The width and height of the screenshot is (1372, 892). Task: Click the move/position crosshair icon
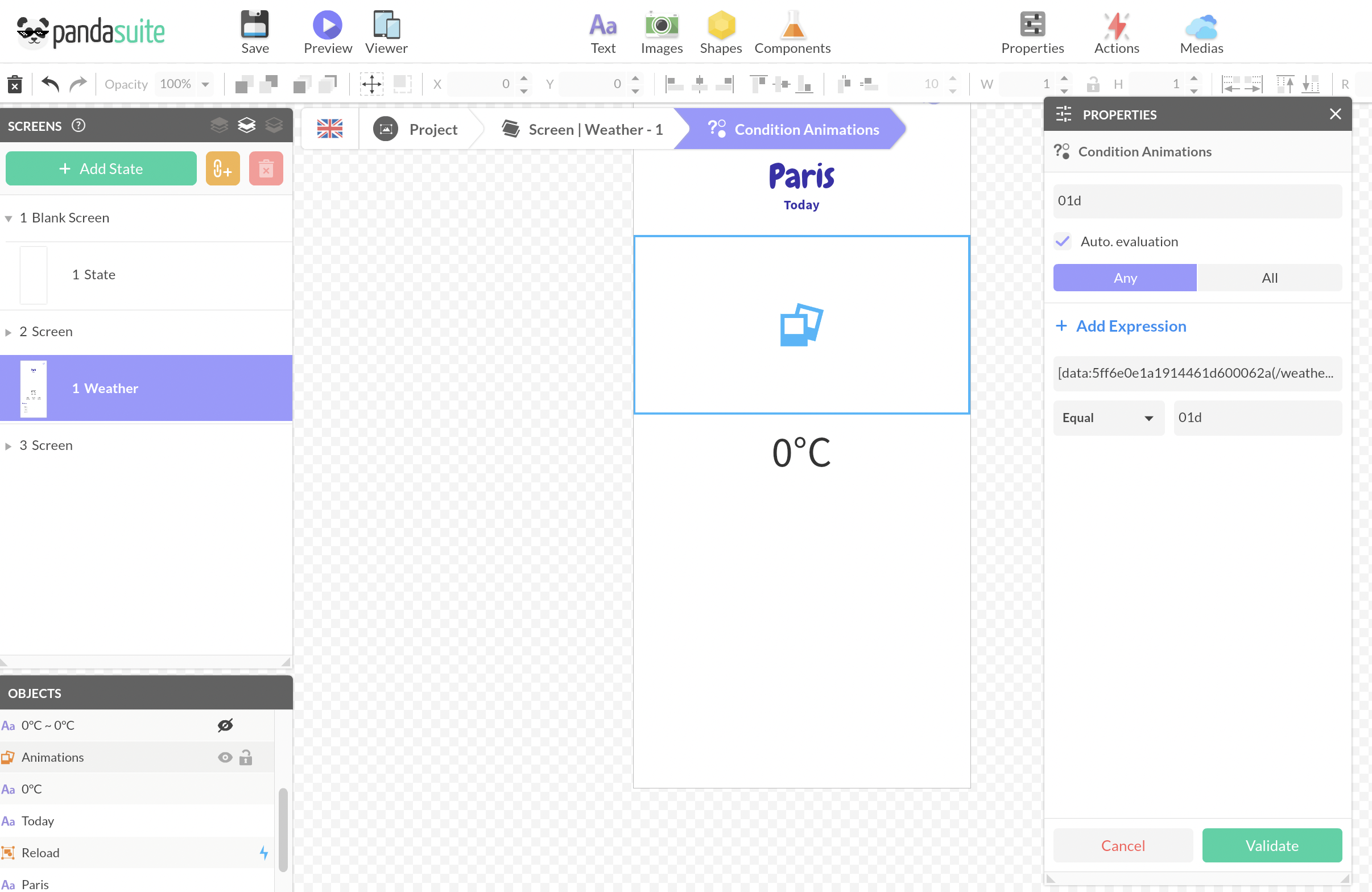tap(372, 84)
